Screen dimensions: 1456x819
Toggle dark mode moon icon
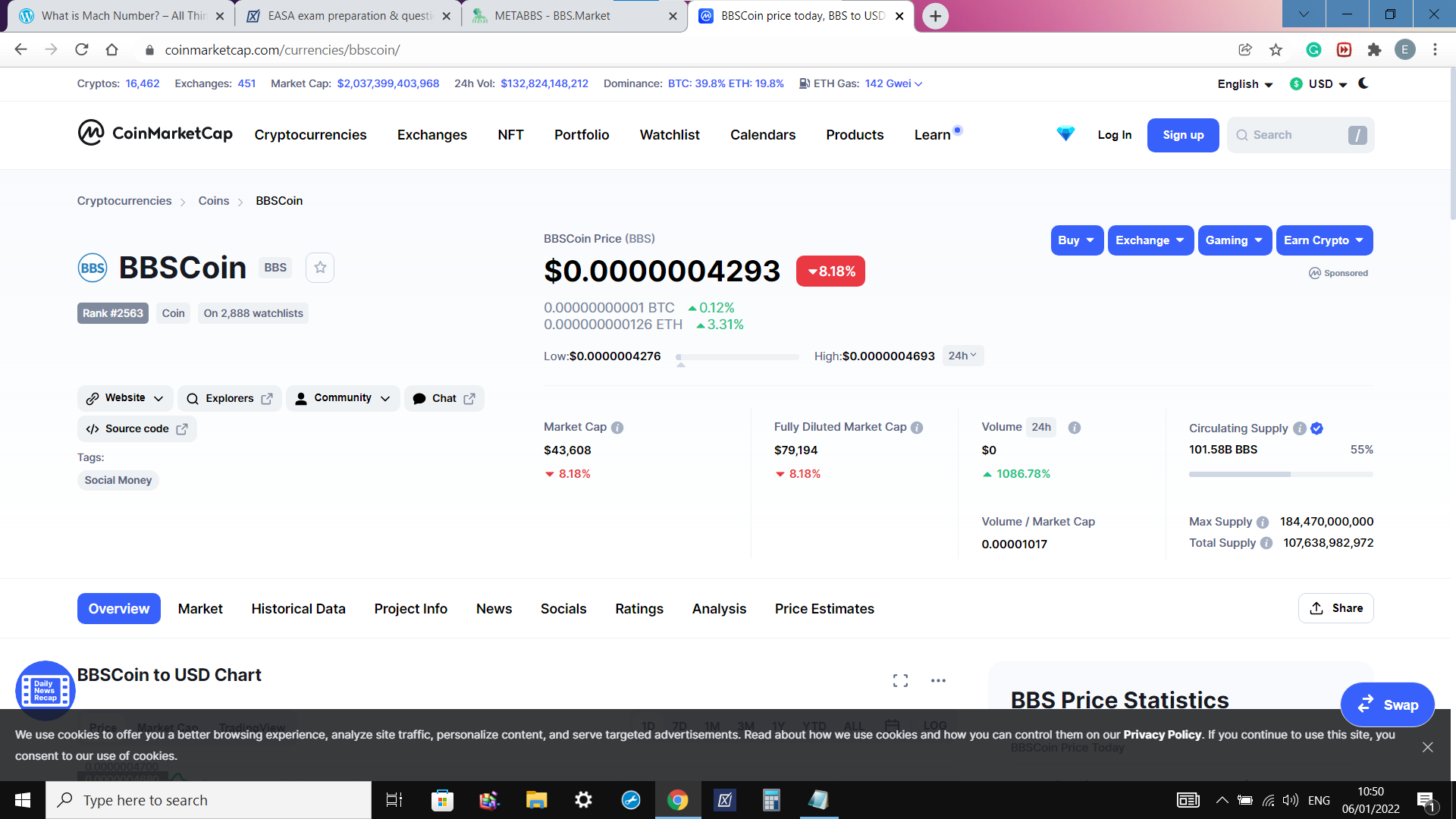tap(1363, 83)
